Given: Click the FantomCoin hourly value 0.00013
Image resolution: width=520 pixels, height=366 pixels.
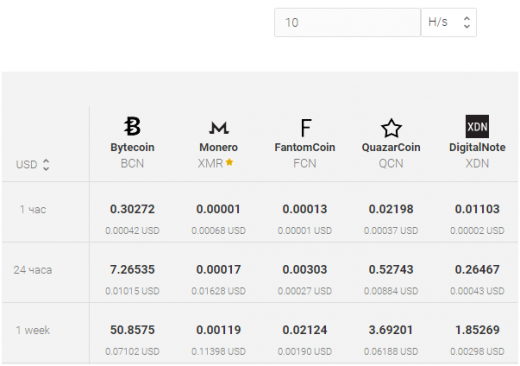Looking at the screenshot, I should (x=305, y=209).
